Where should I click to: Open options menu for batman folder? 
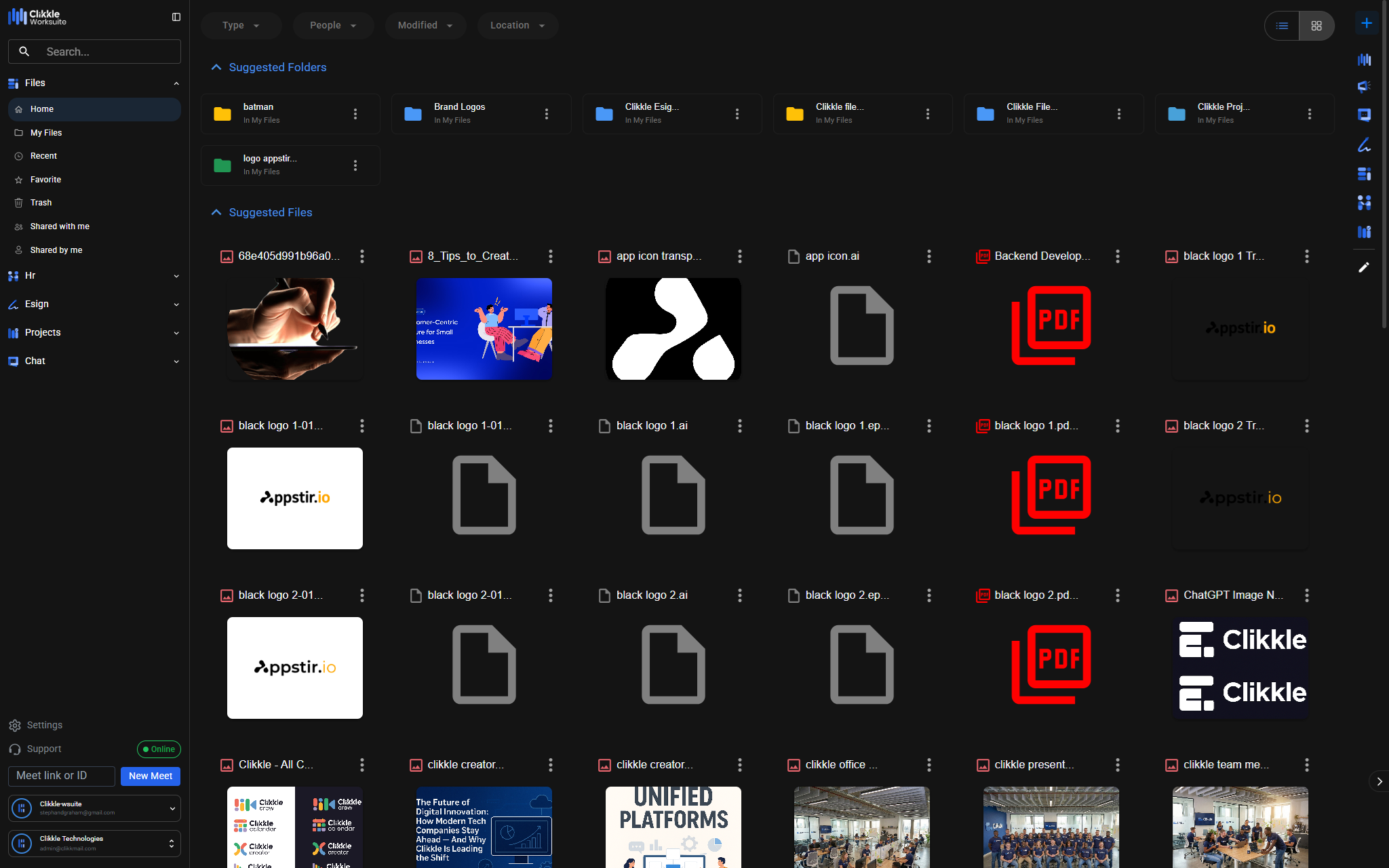(355, 114)
